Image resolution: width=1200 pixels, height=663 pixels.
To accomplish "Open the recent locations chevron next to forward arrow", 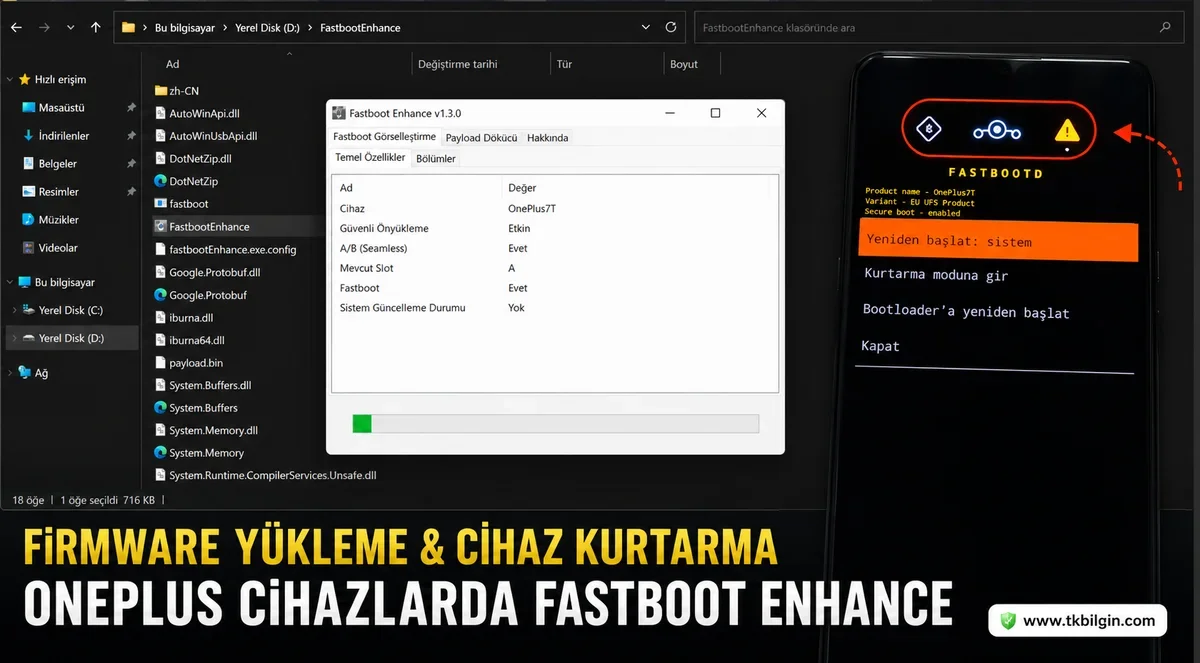I will pos(70,28).
